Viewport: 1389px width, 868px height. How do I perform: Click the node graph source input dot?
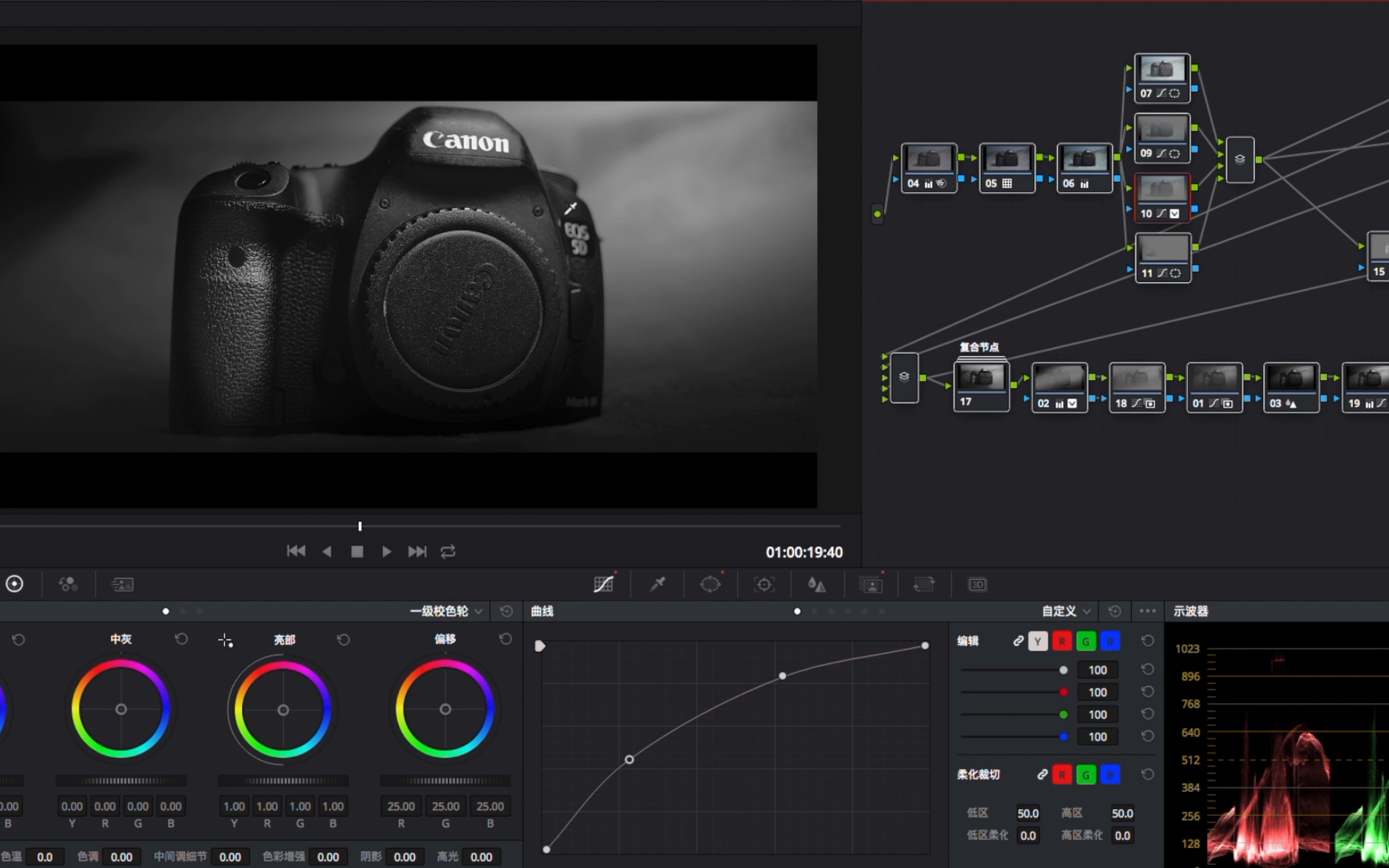pos(877,214)
